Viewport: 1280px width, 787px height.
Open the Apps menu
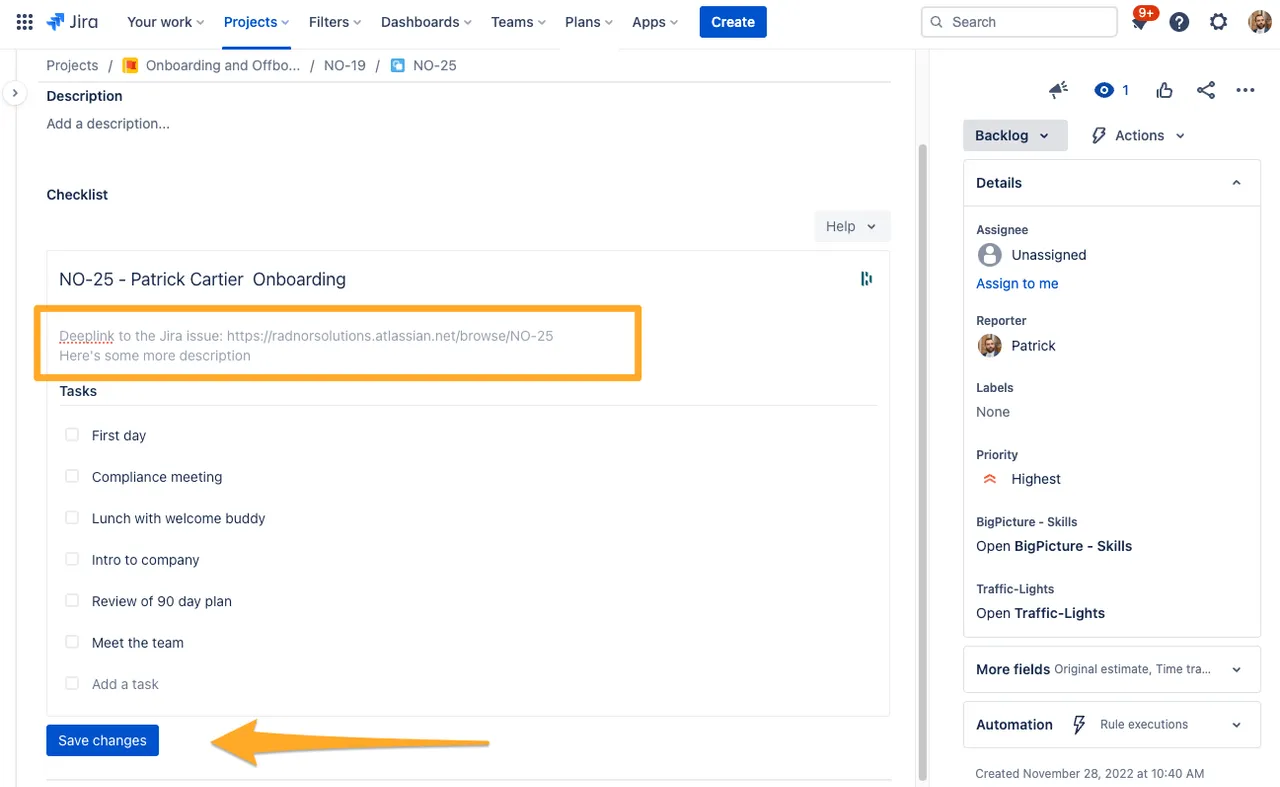655,22
